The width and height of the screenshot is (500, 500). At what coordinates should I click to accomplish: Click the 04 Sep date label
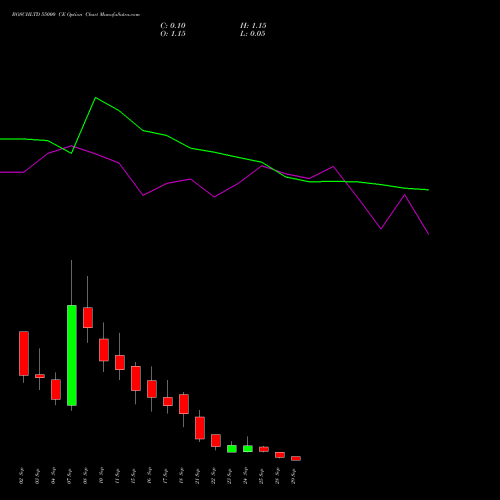click(x=54, y=476)
